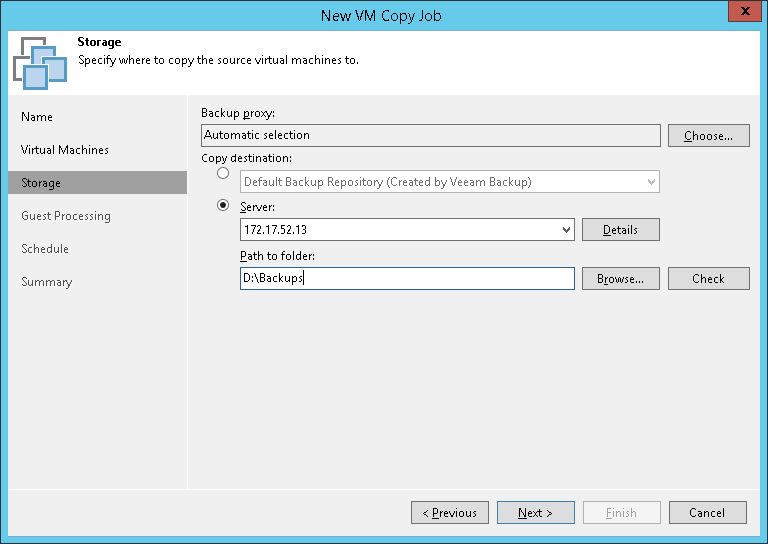Image resolution: width=768 pixels, height=544 pixels.
Task: Proceed with the Next button
Action: pos(535,513)
